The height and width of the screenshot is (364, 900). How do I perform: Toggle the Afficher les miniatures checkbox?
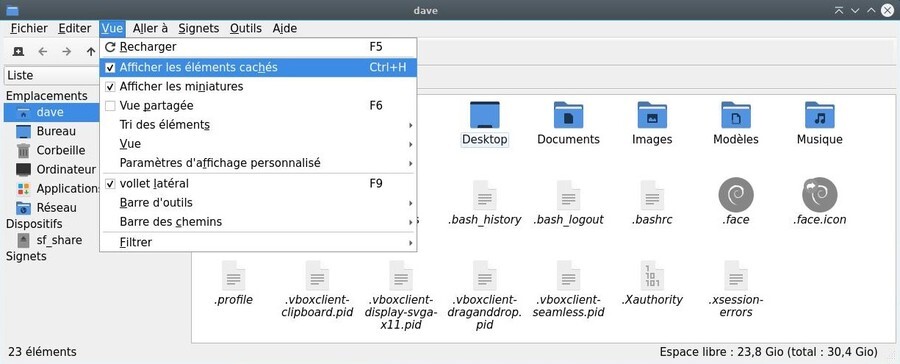tap(110, 87)
